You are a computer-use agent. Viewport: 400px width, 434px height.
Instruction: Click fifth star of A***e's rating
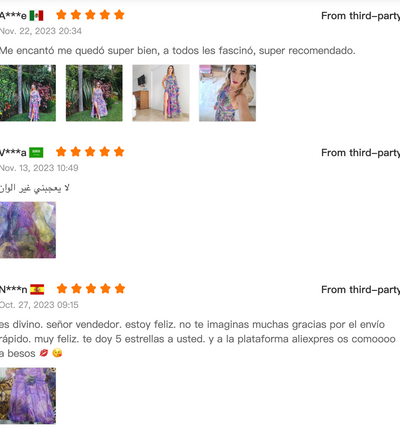click(x=119, y=15)
